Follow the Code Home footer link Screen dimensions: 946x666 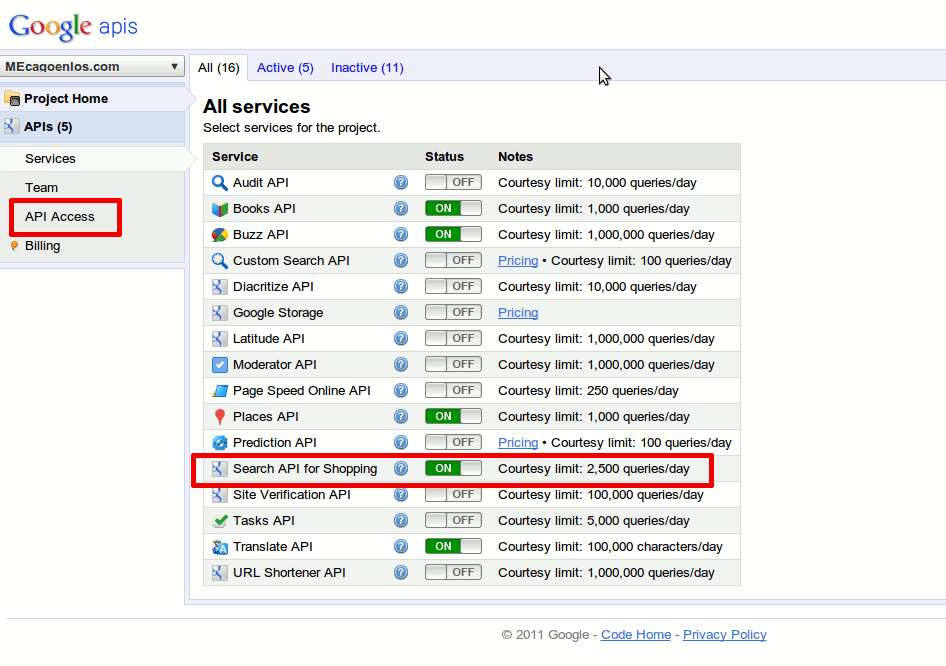click(636, 635)
